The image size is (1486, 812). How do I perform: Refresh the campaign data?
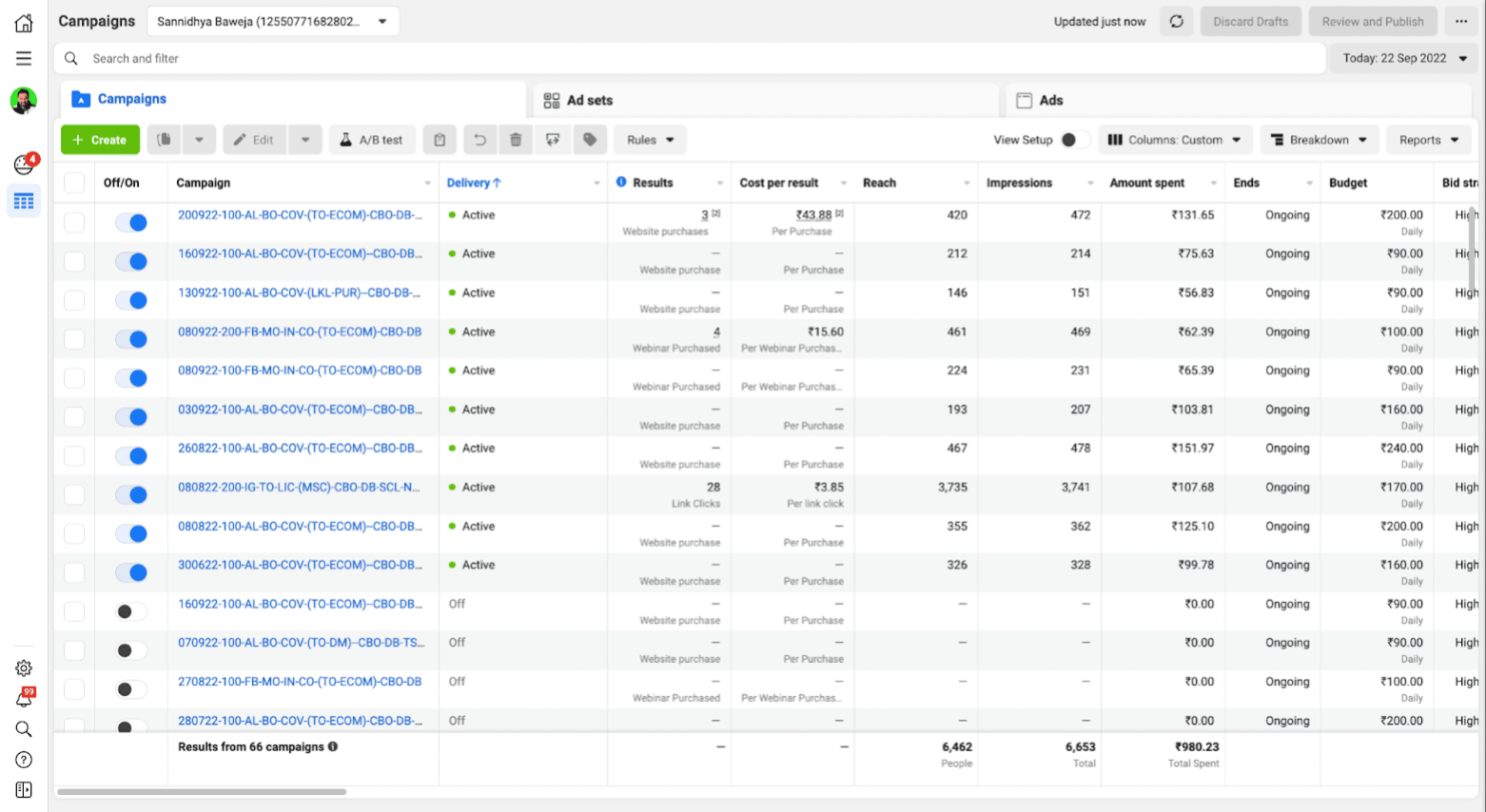tap(1177, 21)
